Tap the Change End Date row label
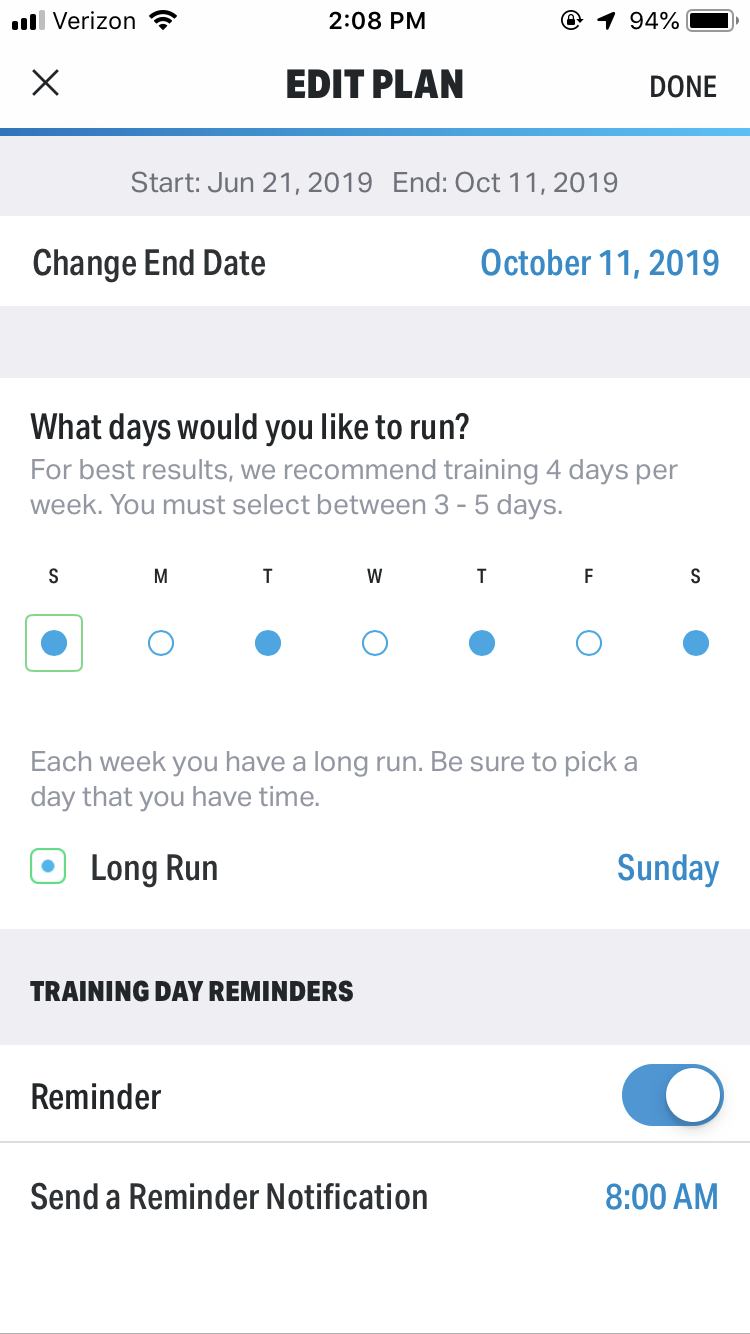 pyautogui.click(x=150, y=263)
